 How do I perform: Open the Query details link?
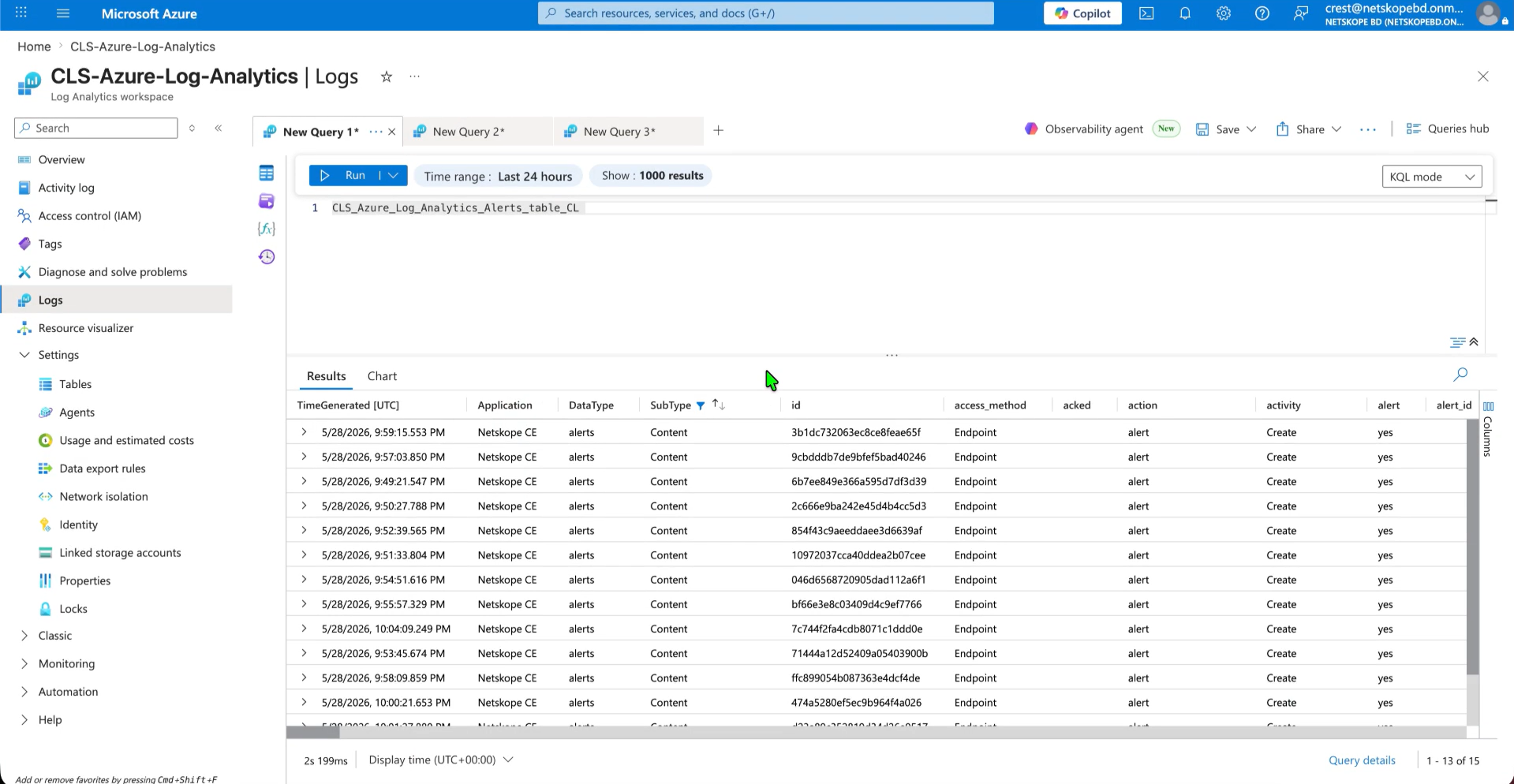[1362, 760]
